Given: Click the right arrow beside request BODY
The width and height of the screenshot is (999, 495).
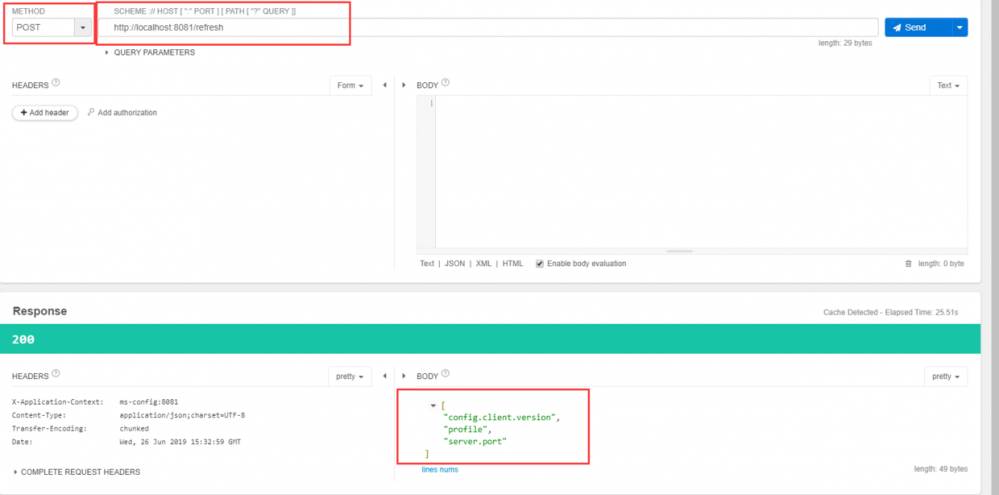Looking at the screenshot, I should 404,85.
